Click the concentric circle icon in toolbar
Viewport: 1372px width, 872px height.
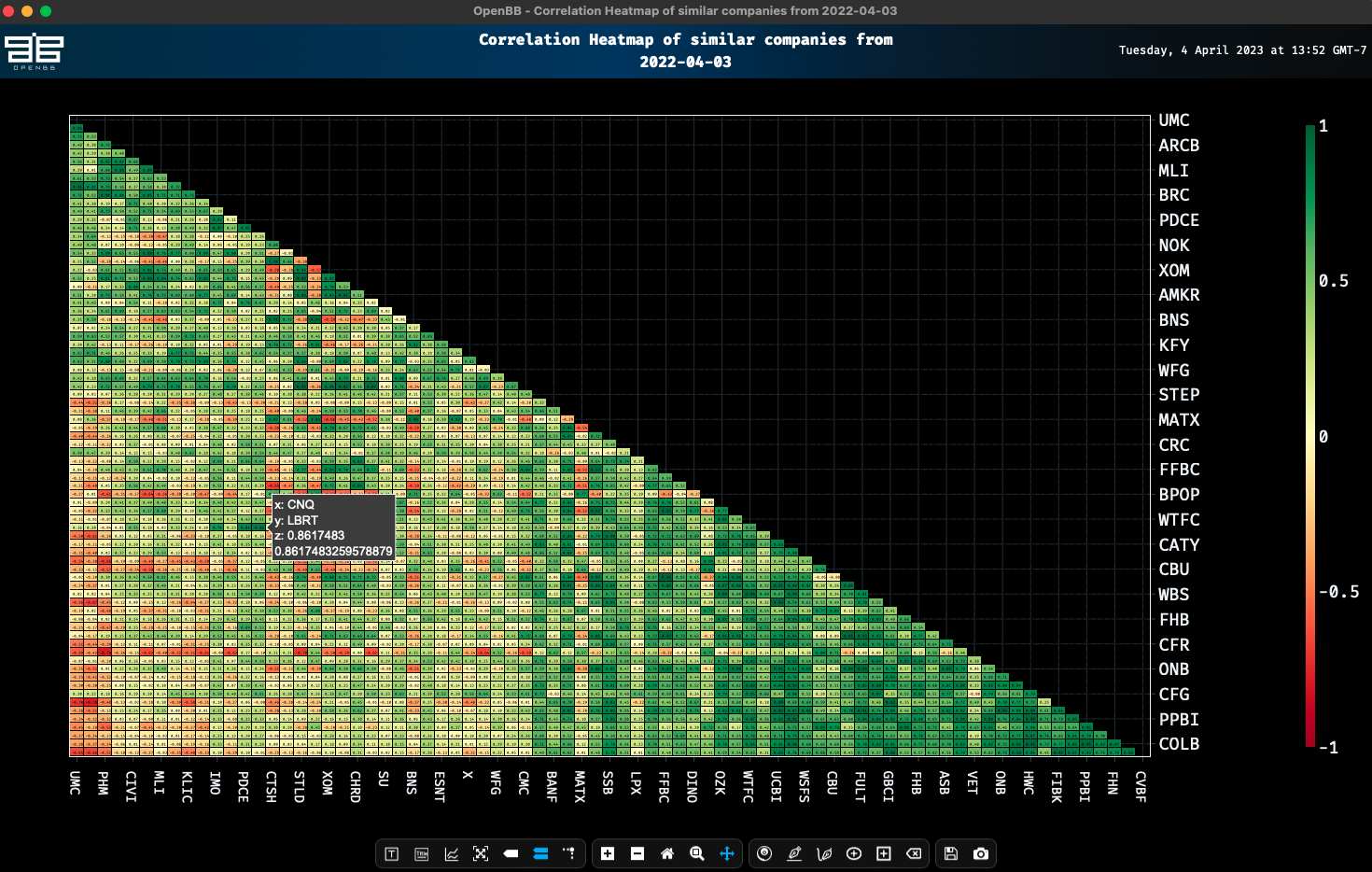764,853
